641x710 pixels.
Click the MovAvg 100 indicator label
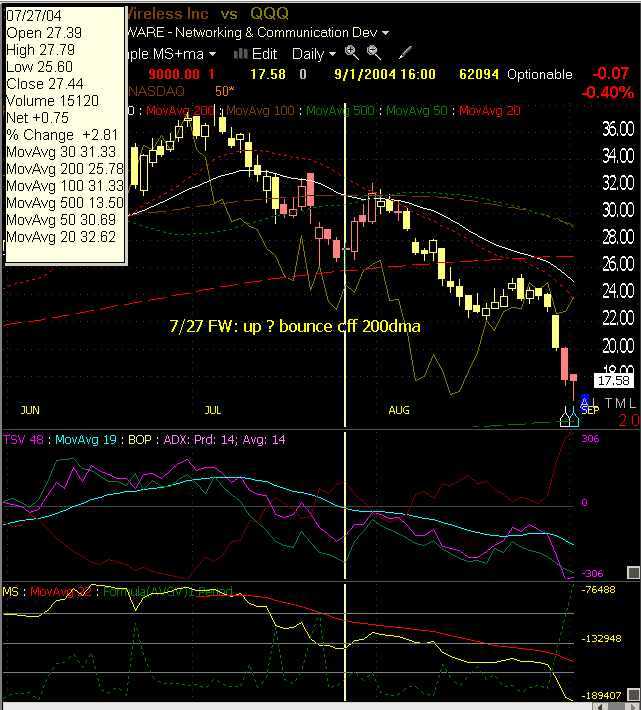260,110
